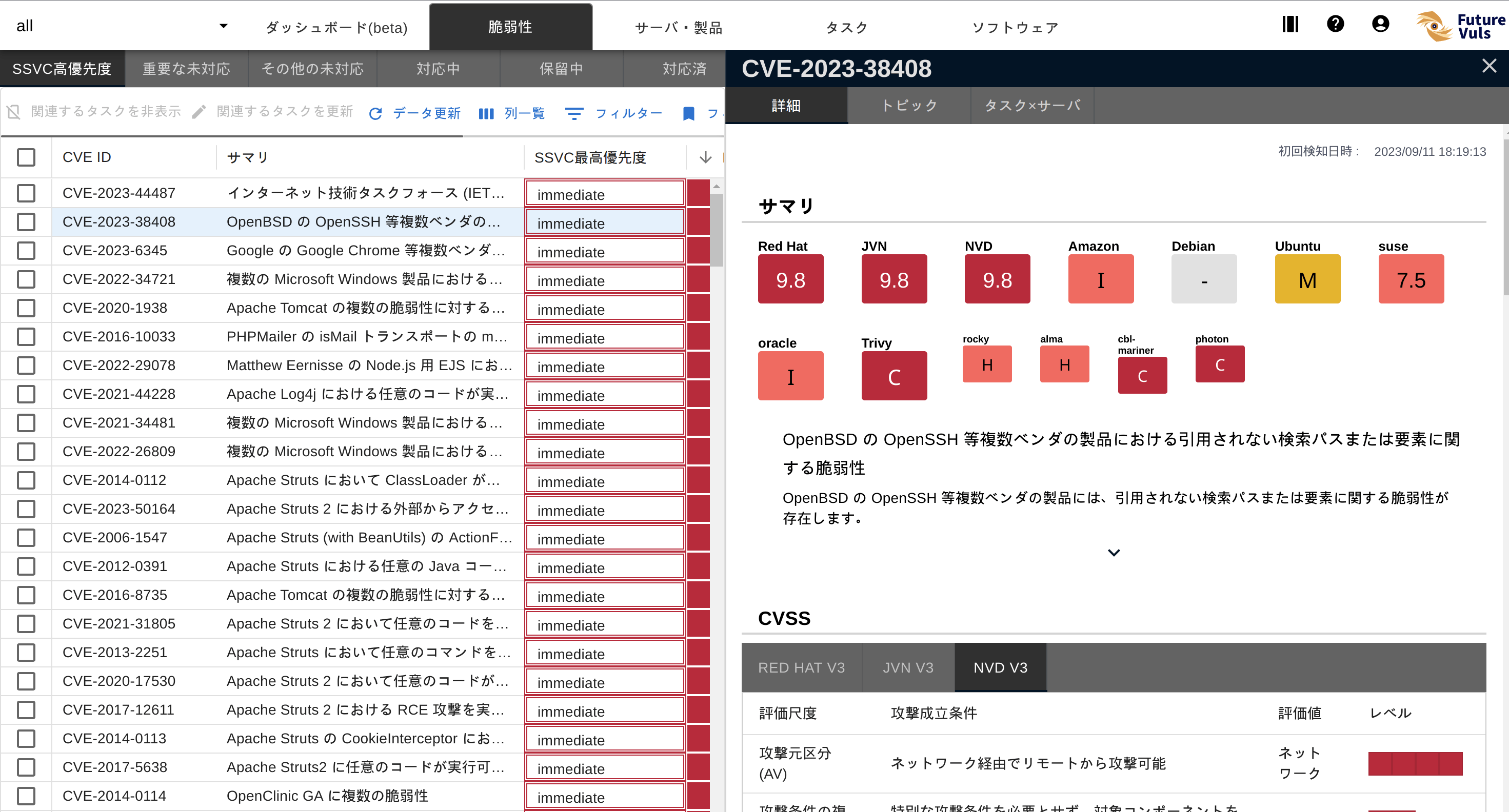Click the oracle I severity tile
Image resolution: width=1509 pixels, height=812 pixels.
(x=790, y=376)
